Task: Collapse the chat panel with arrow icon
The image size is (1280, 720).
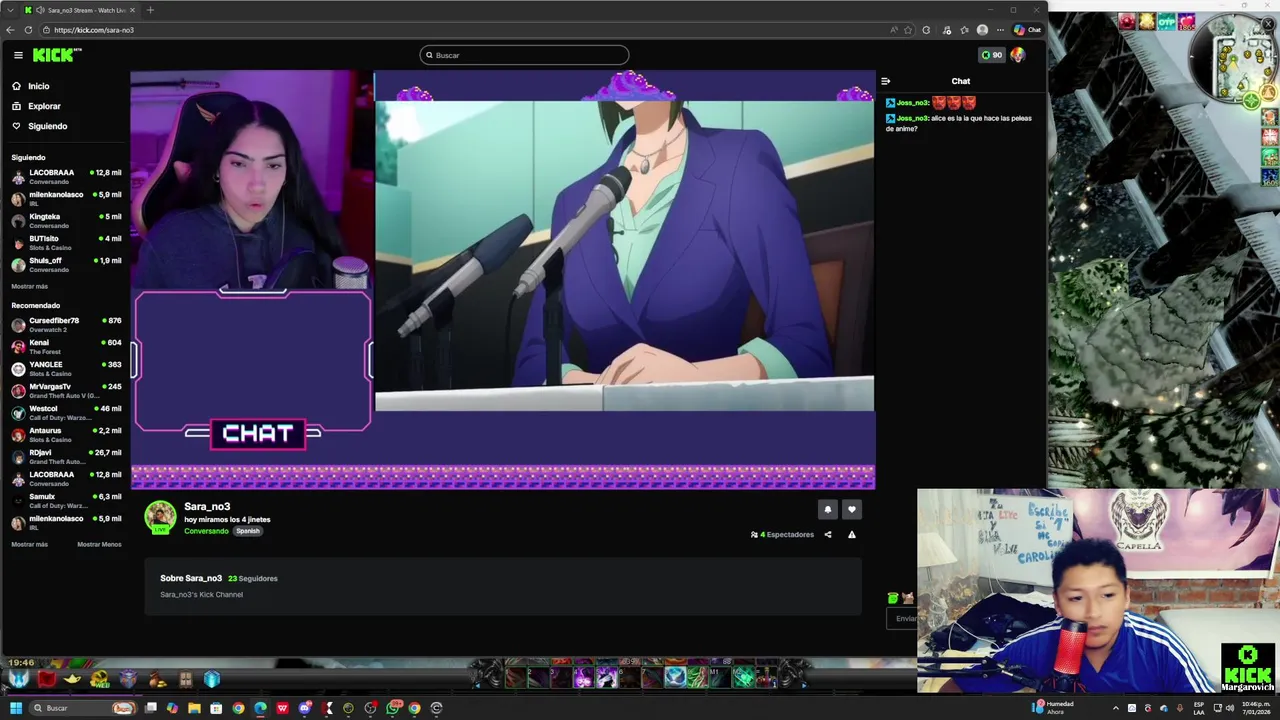Action: 885,81
